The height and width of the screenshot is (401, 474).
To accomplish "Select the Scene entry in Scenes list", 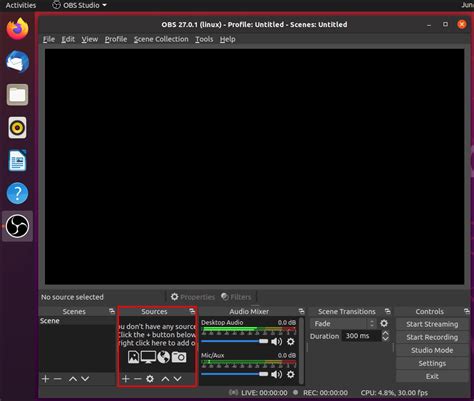I will (x=77, y=321).
